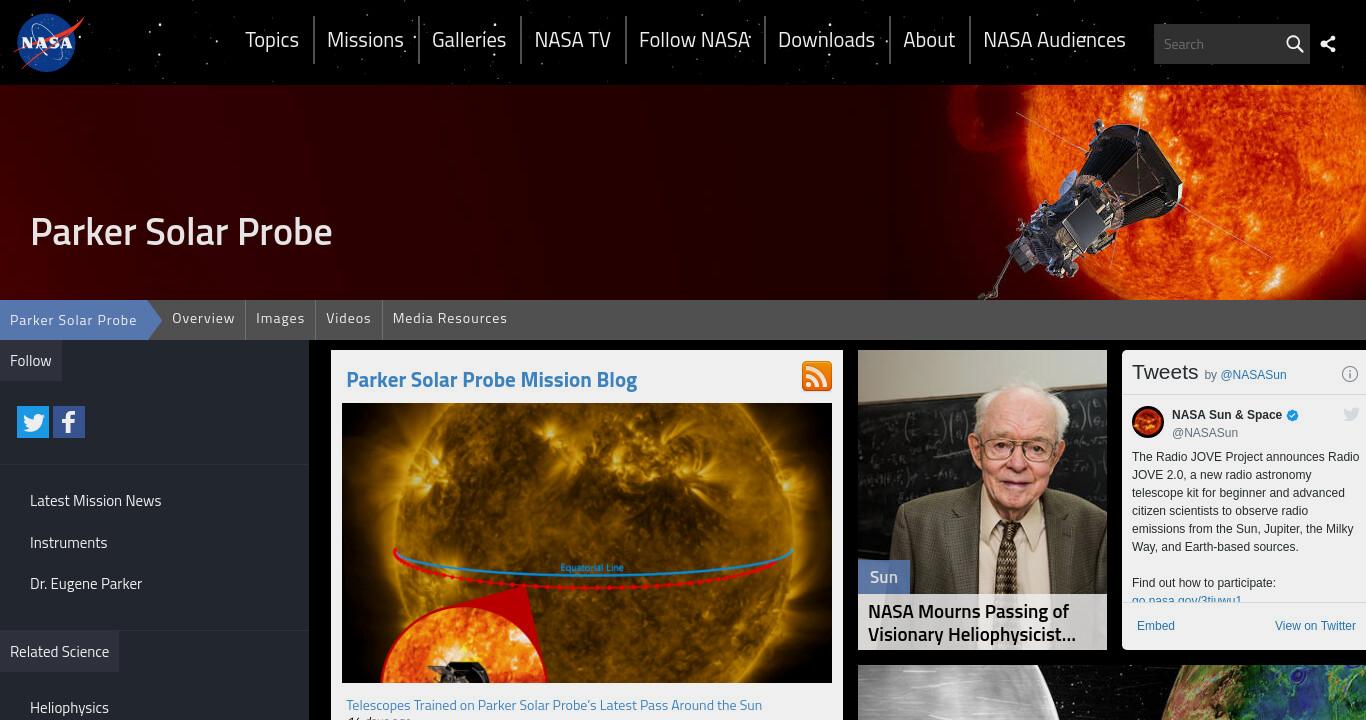Image resolution: width=1366 pixels, height=720 pixels.
Task: Click the Mission Blog RSS feed icon
Action: pos(817,376)
